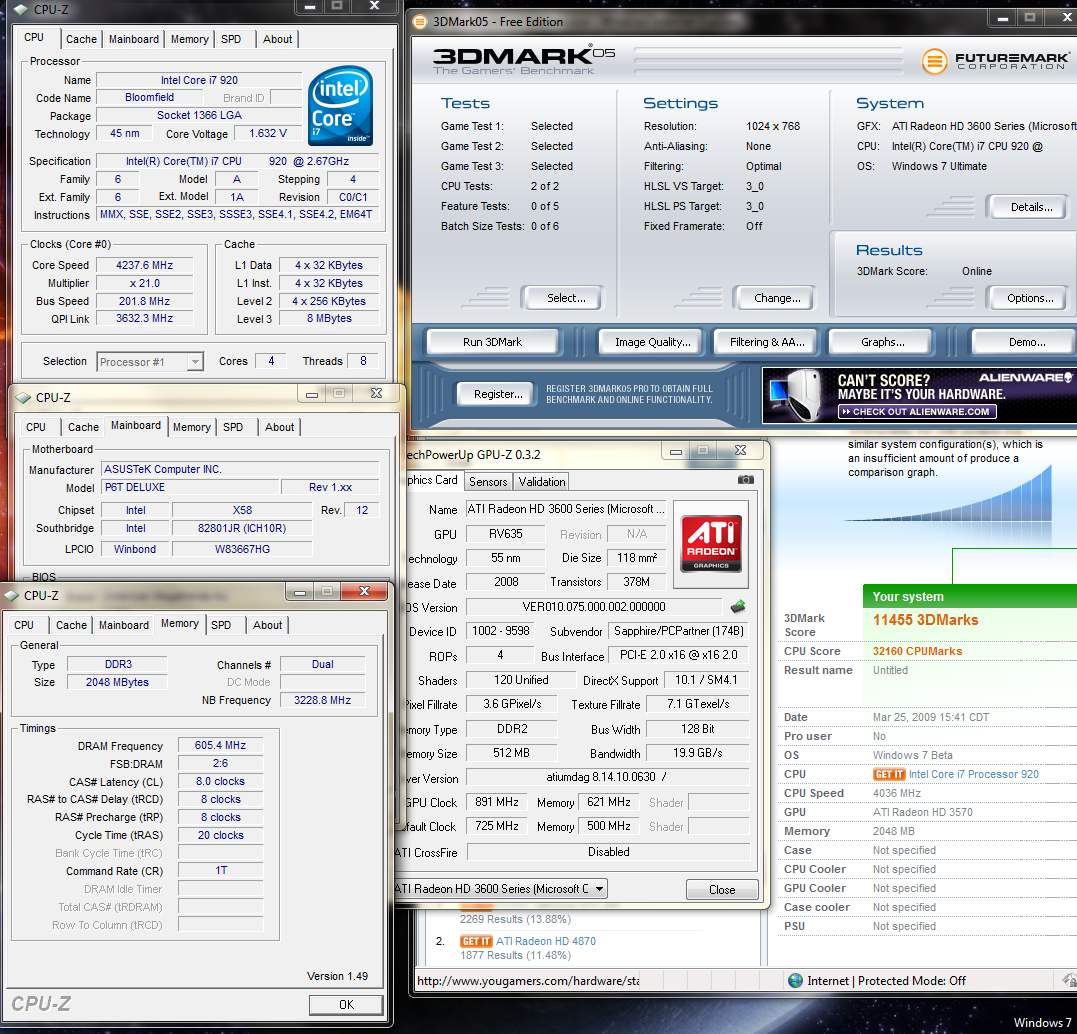Image resolution: width=1077 pixels, height=1034 pixels.
Task: Select the CPU tab in the Memory CPU-Z window
Action: point(24,625)
